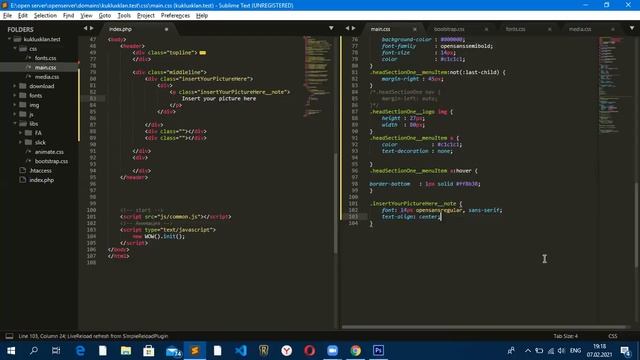640x360 pixels.
Task: Change CSS syntax in status bar
Action: (613, 336)
